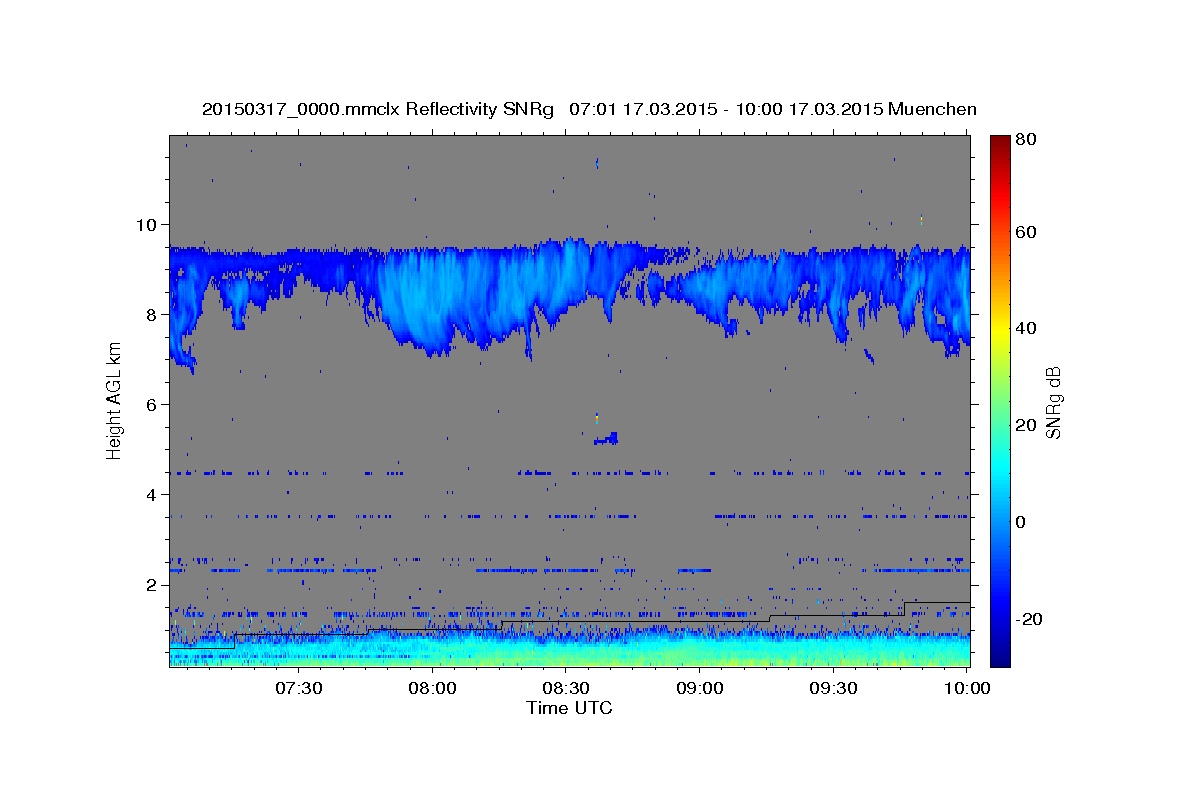Select the 09:00 tick label
The height and width of the screenshot is (800, 1200).
699,688
